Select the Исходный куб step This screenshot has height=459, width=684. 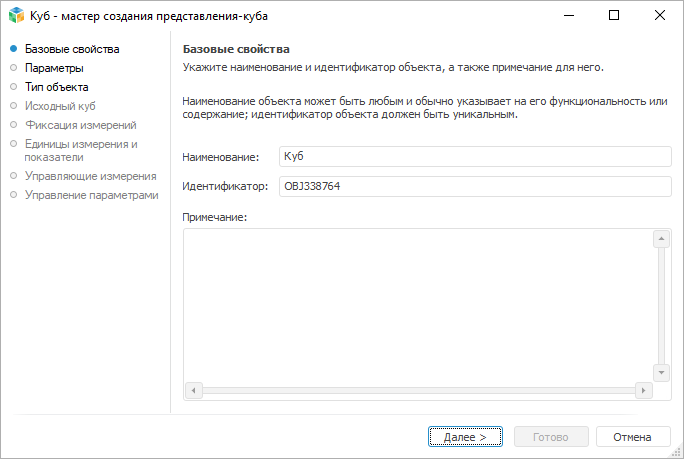point(60,106)
